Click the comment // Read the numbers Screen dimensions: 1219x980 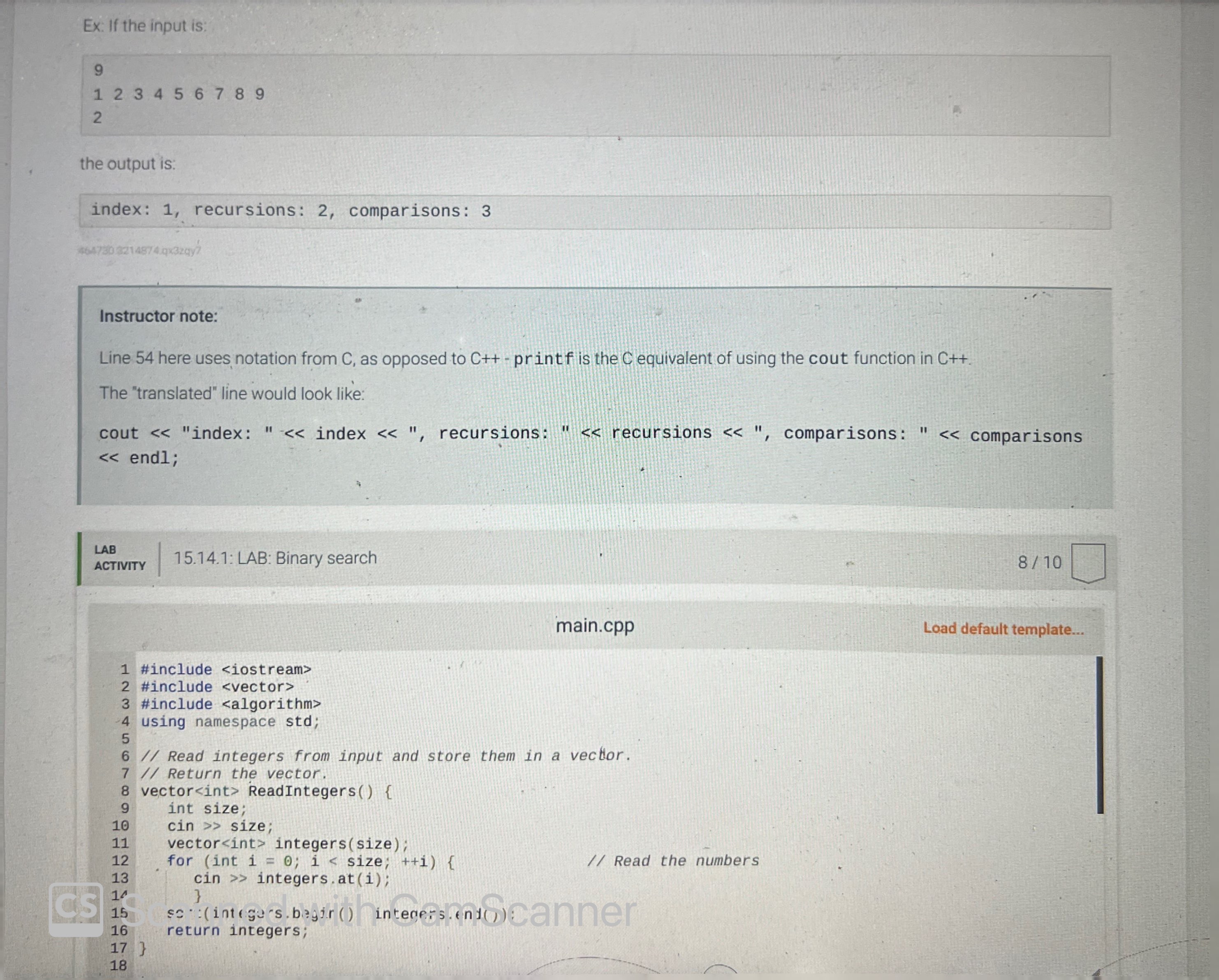click(x=673, y=861)
